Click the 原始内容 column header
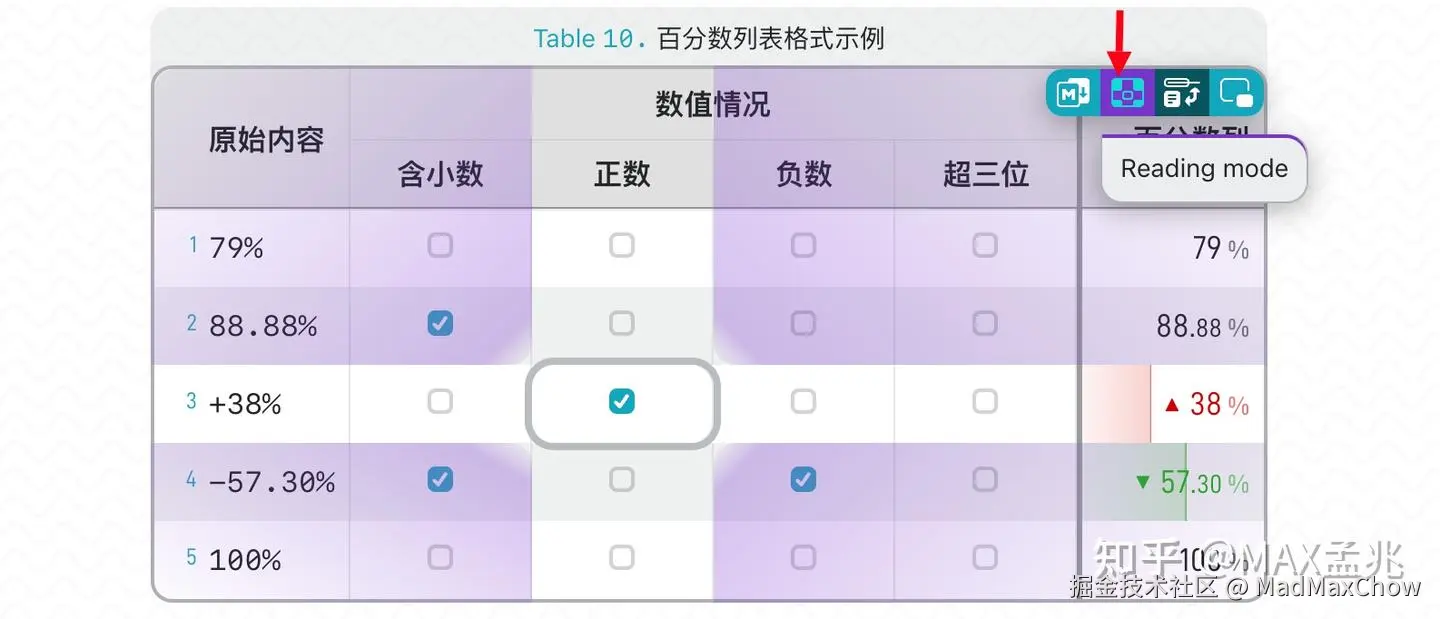This screenshot has width=1440, height=619. (266, 139)
